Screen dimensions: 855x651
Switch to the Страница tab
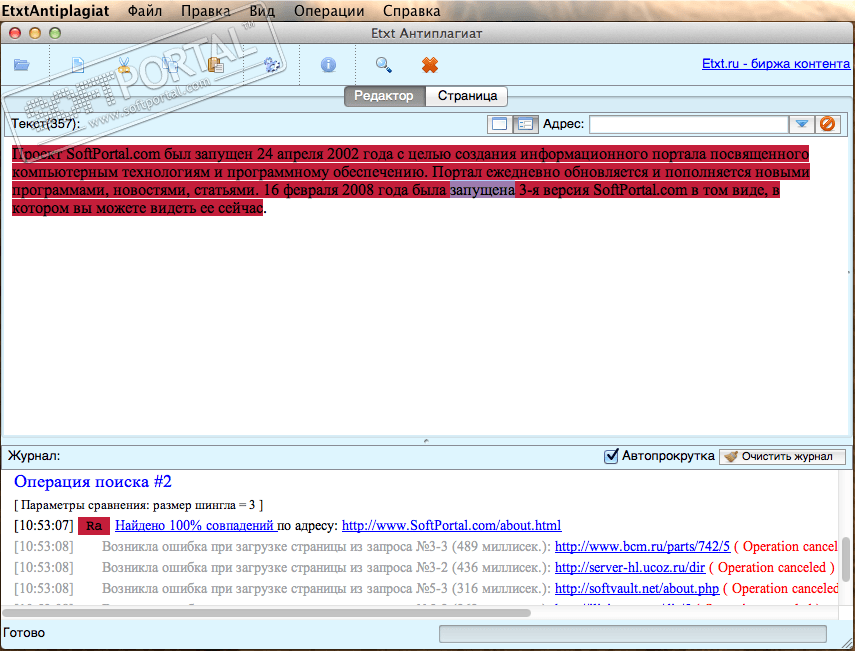pos(467,96)
